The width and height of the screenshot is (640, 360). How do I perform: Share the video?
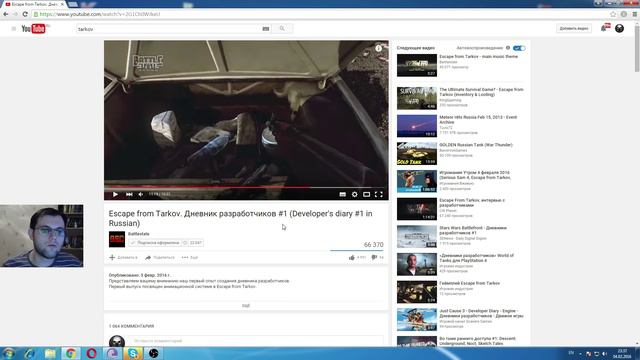point(160,258)
